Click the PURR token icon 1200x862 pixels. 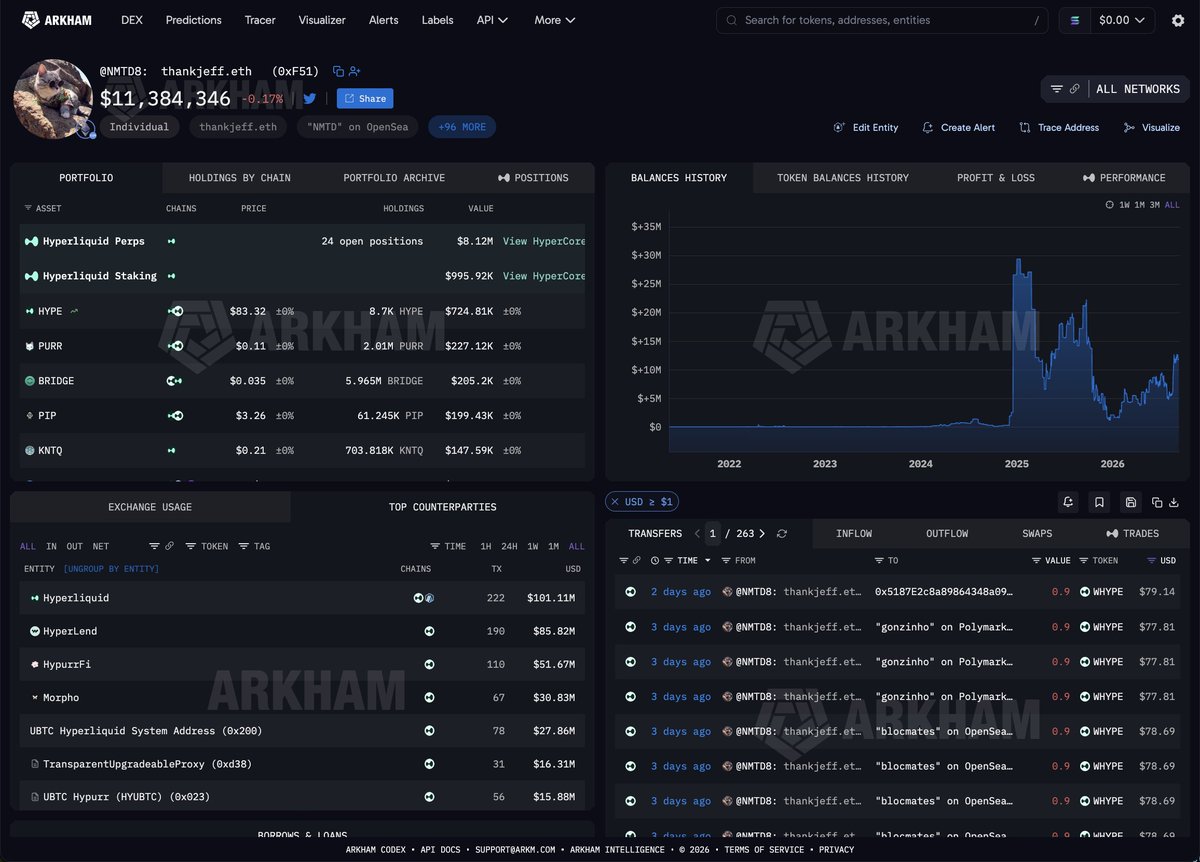30,346
